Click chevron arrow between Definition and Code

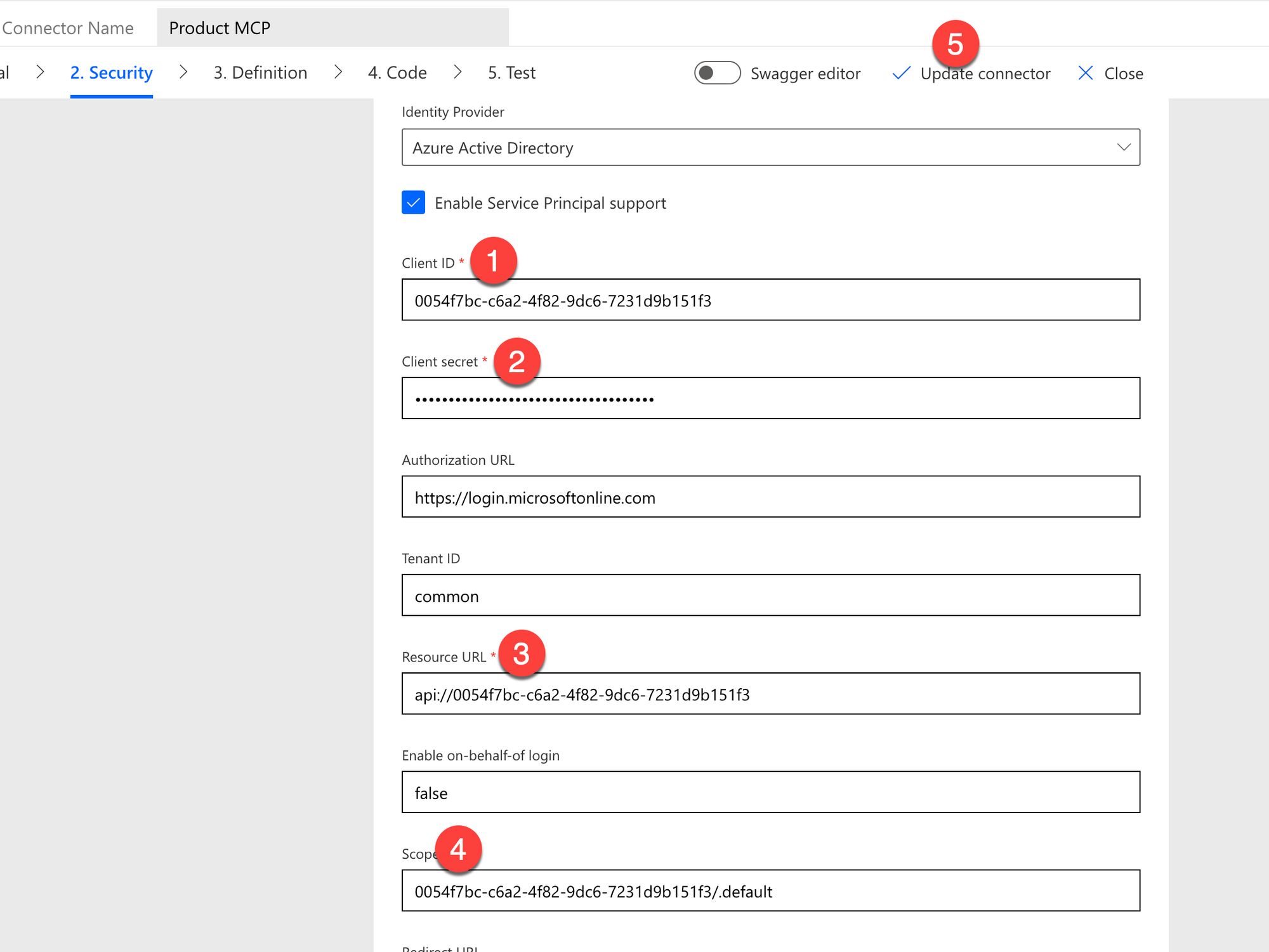pyautogui.click(x=338, y=72)
